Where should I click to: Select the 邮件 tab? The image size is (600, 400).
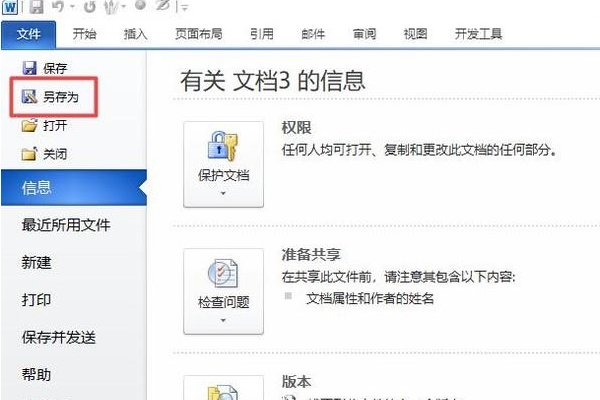click(313, 34)
